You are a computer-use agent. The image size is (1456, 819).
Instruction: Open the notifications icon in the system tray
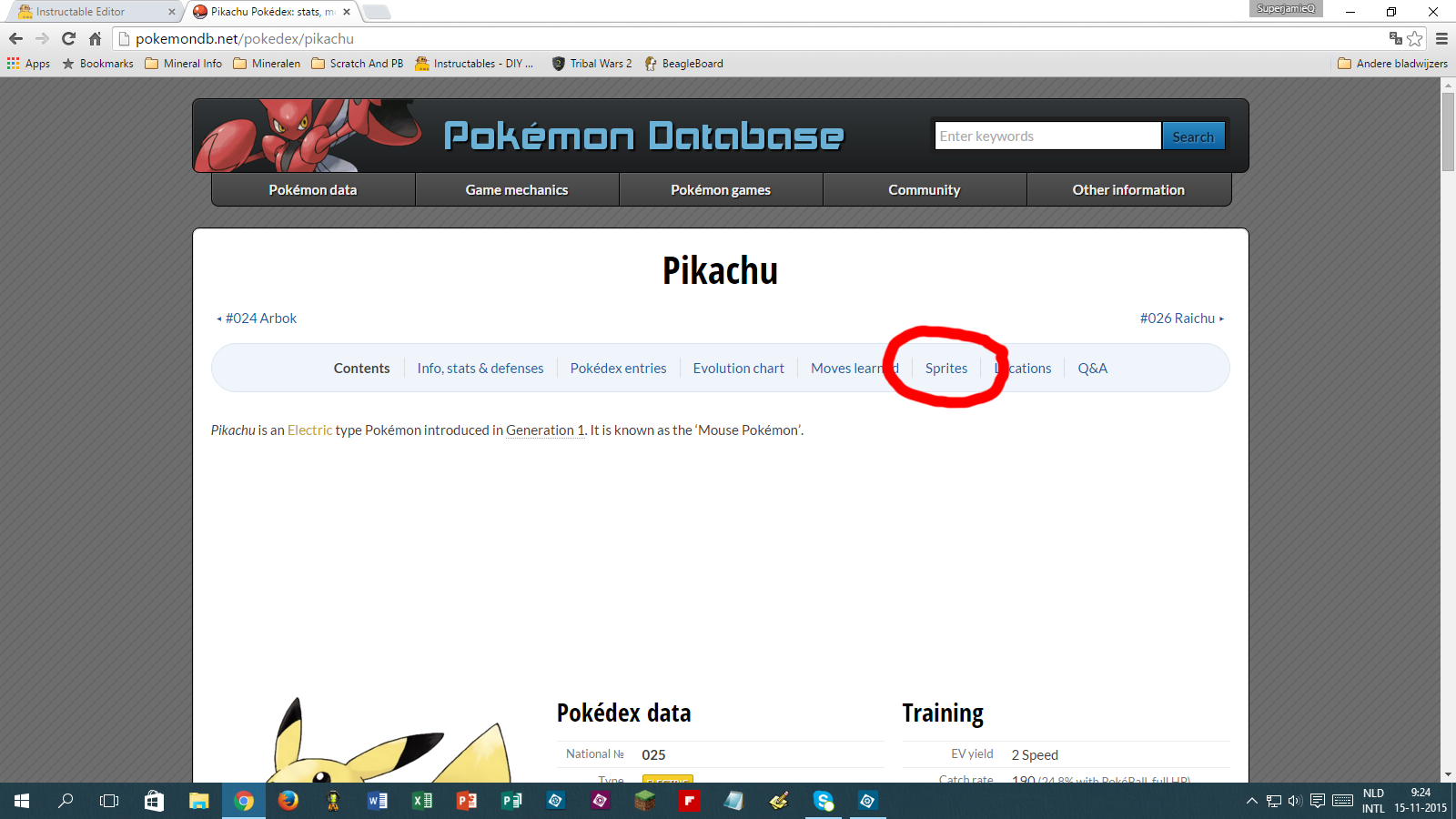coord(1318,801)
